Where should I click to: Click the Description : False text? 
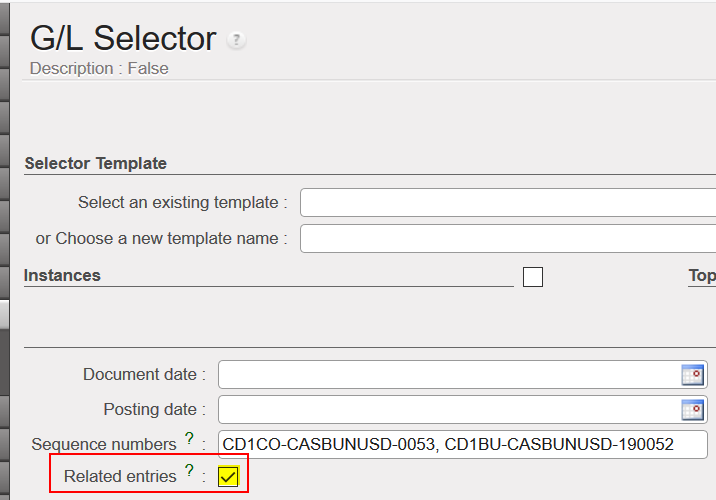(99, 69)
